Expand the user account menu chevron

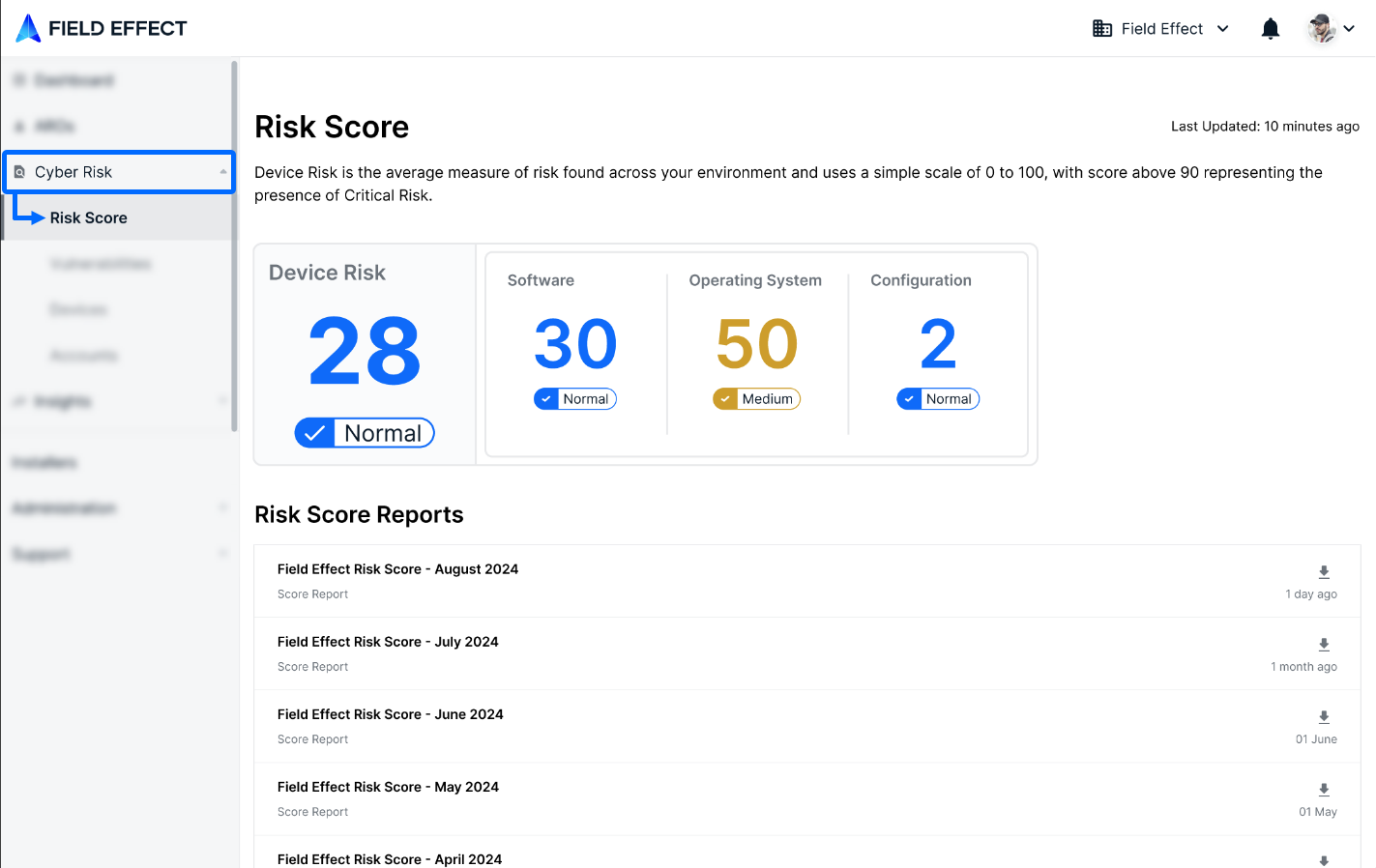tap(1349, 29)
